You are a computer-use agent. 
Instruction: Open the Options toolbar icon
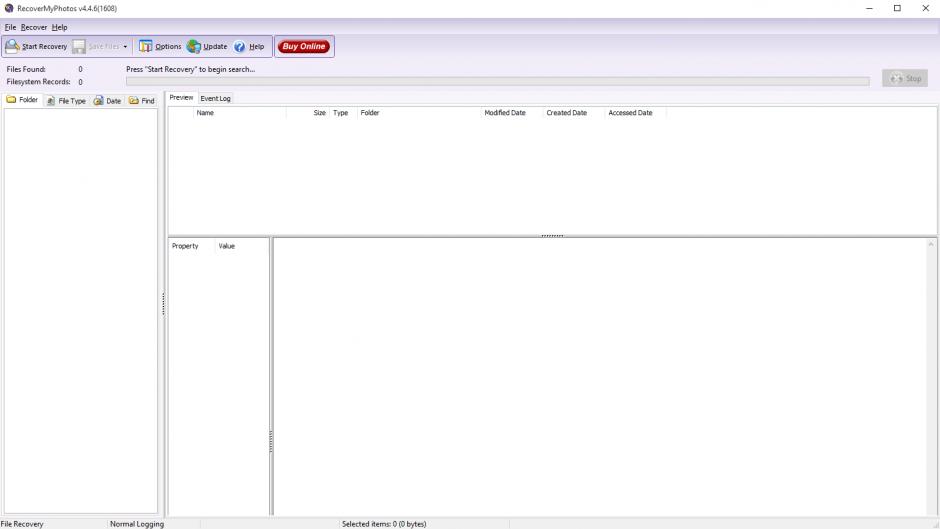[x=146, y=46]
